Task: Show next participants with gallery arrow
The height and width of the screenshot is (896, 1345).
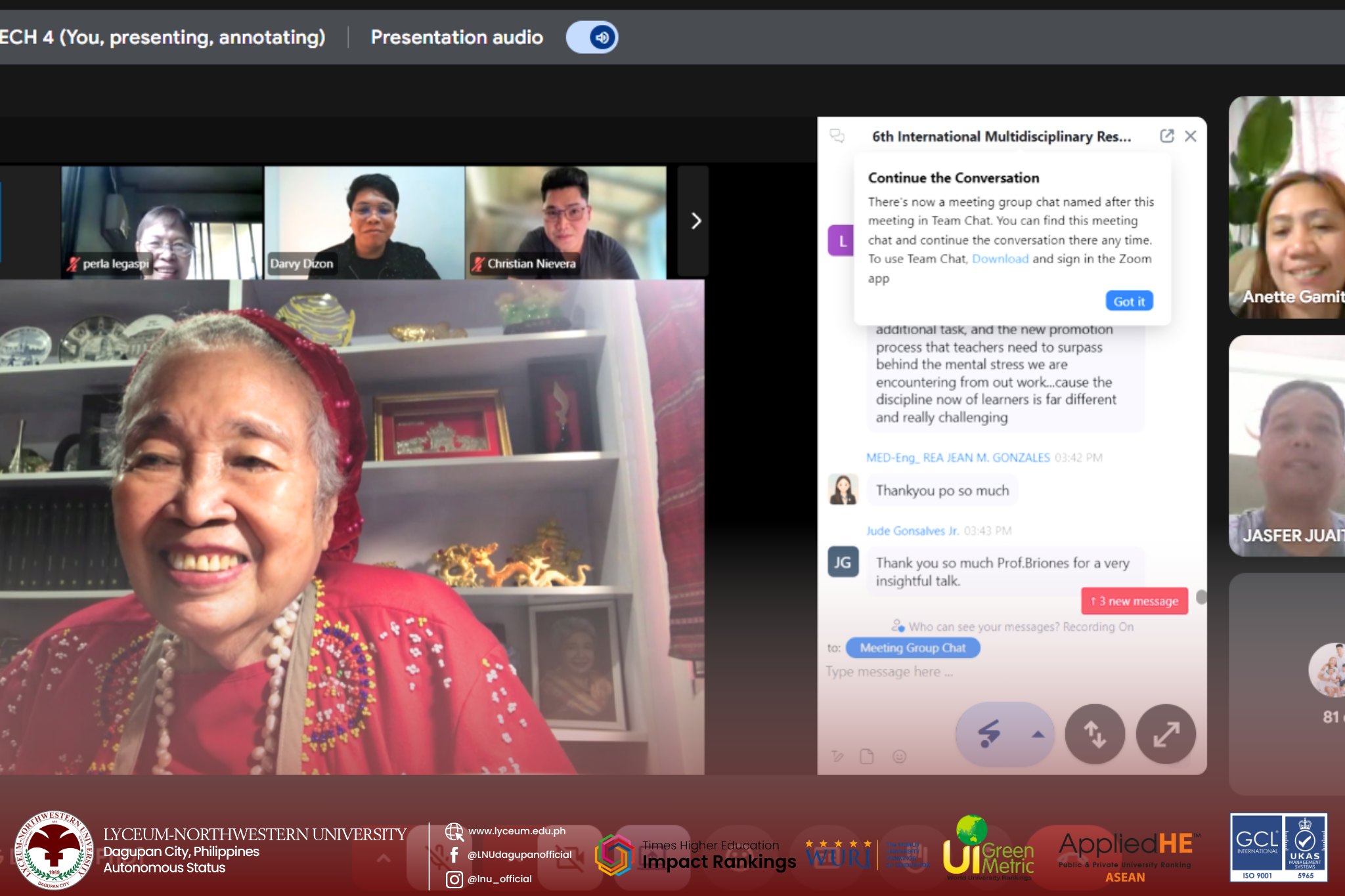Action: point(695,221)
